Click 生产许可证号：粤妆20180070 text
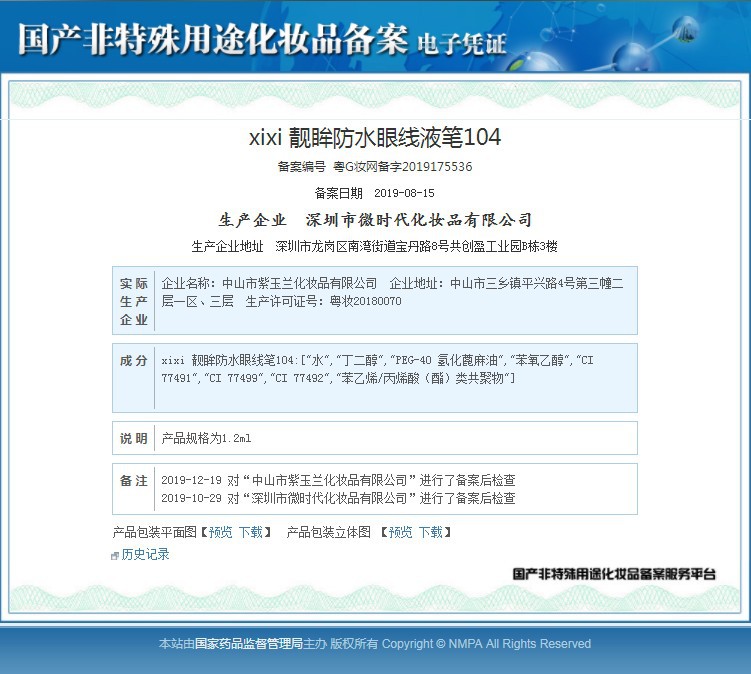The height and width of the screenshot is (674, 751). (x=323, y=301)
